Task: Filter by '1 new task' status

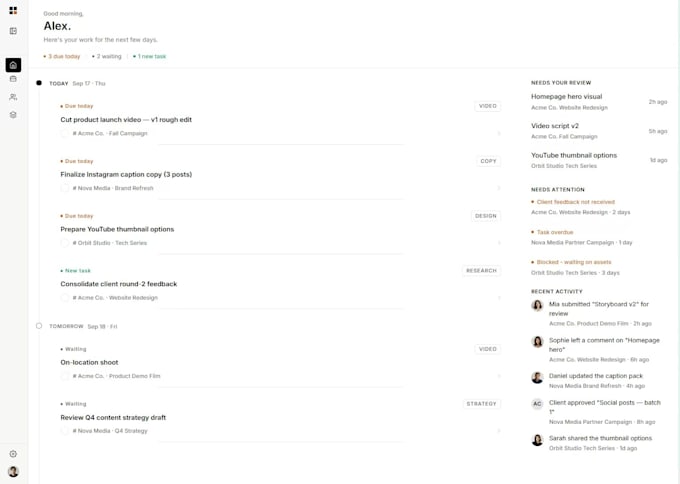Action: pos(150,56)
